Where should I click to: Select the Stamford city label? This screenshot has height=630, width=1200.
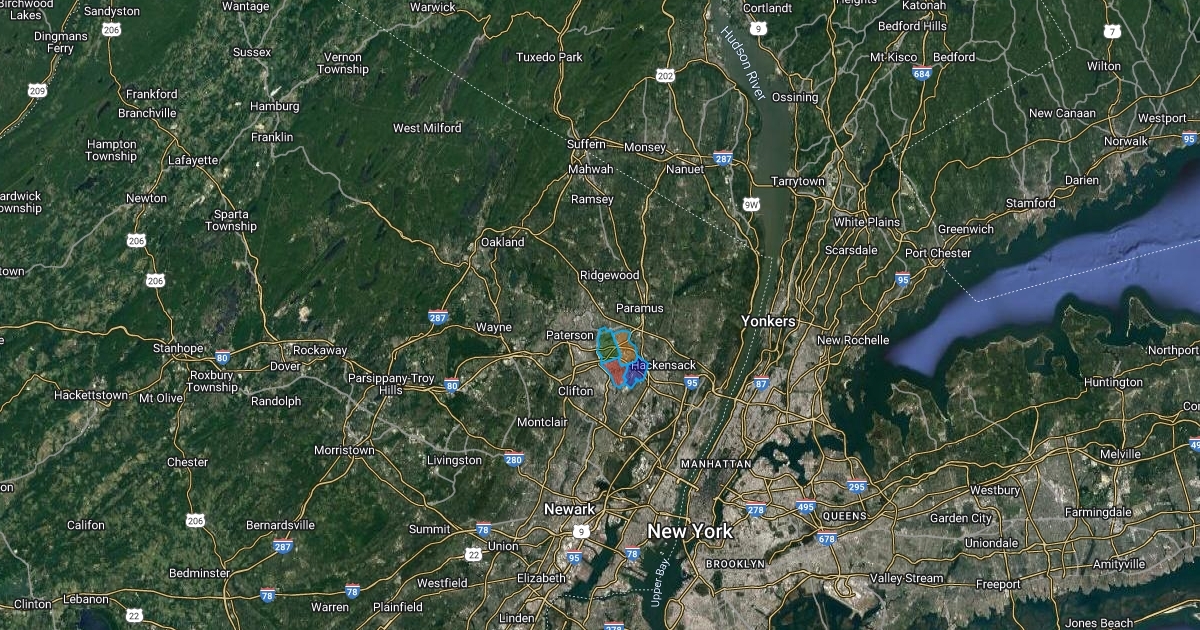(x=1030, y=203)
